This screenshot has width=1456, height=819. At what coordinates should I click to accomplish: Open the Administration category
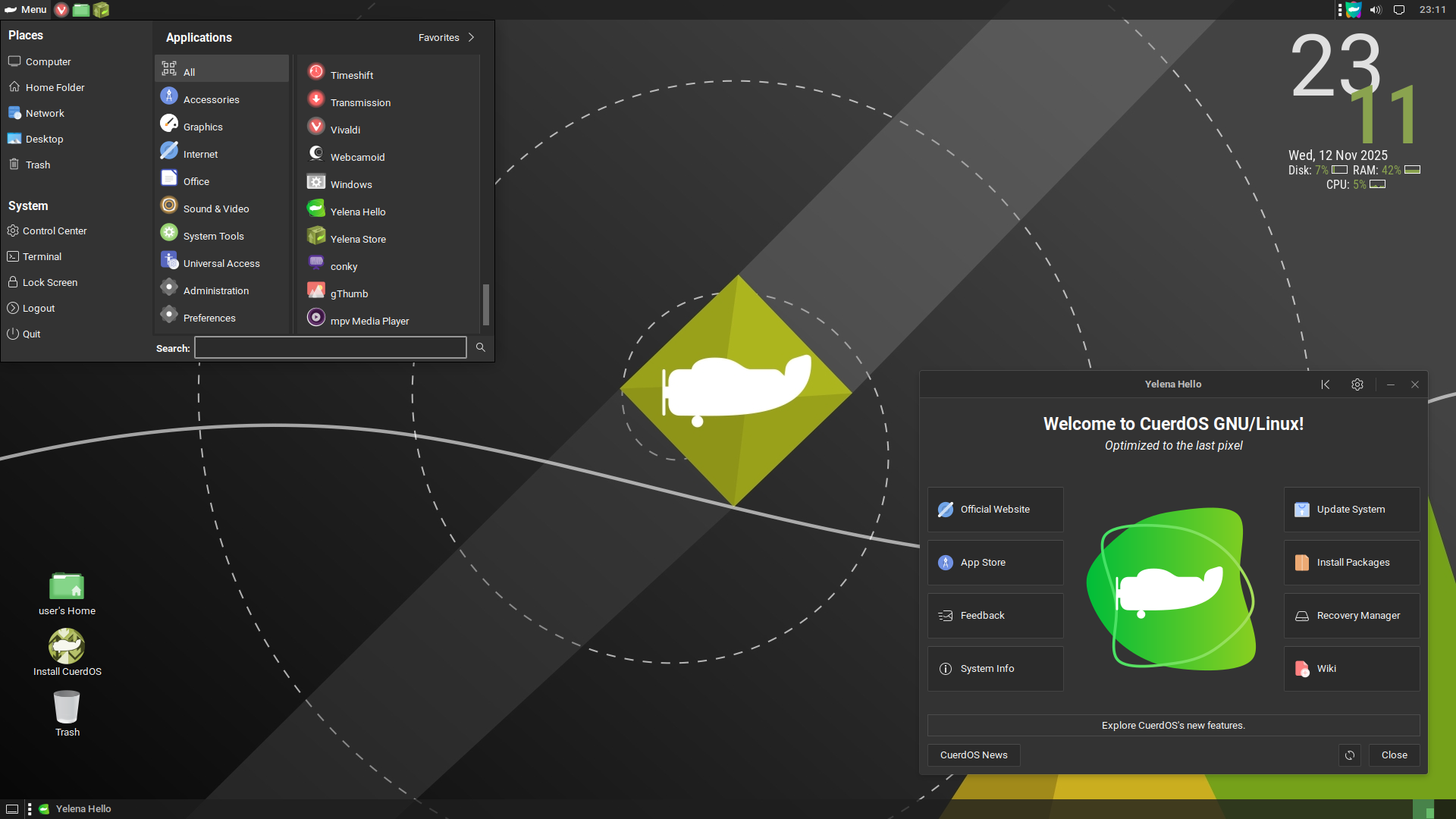click(x=215, y=290)
